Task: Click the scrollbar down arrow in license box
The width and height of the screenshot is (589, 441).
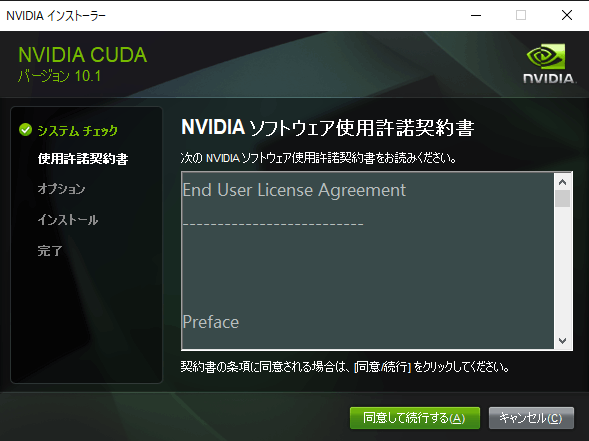Action: (x=562, y=341)
